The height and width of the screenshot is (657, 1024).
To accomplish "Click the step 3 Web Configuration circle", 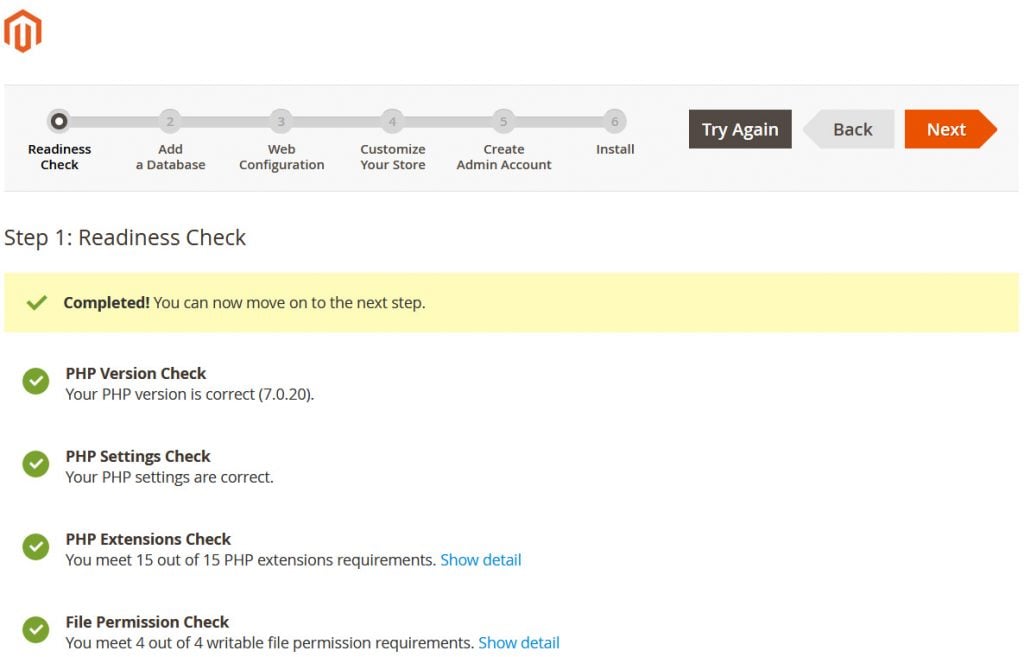I will [x=281, y=122].
